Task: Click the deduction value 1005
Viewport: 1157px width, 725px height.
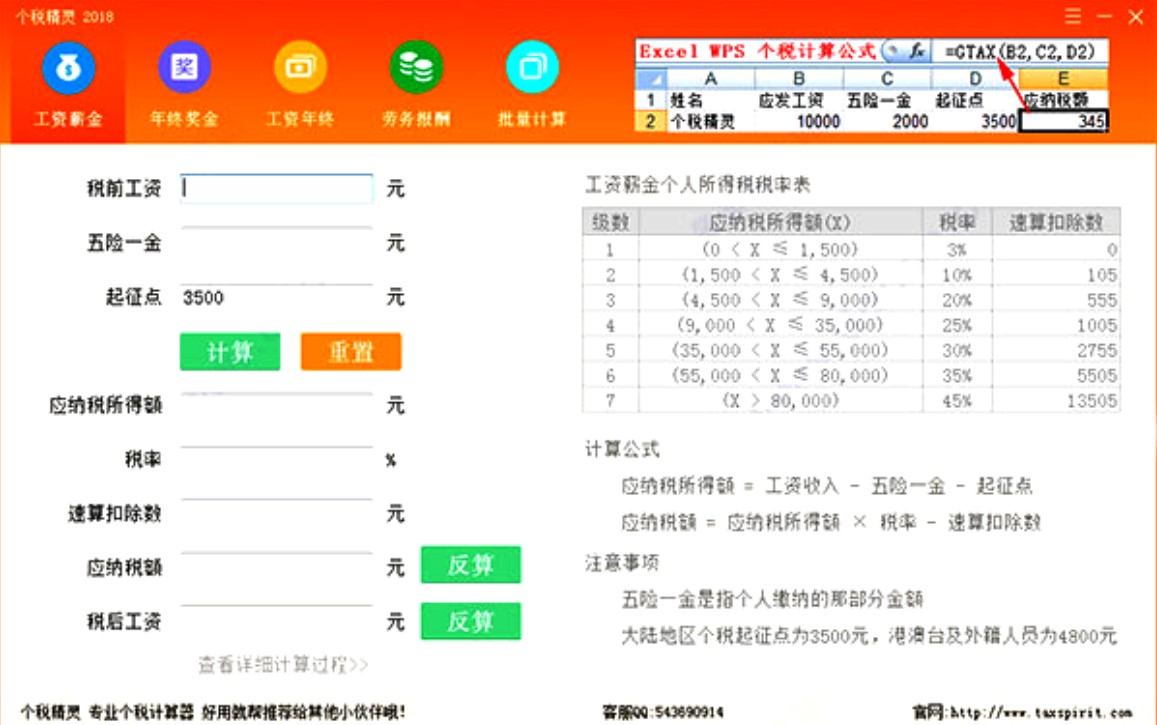Action: coord(1096,325)
